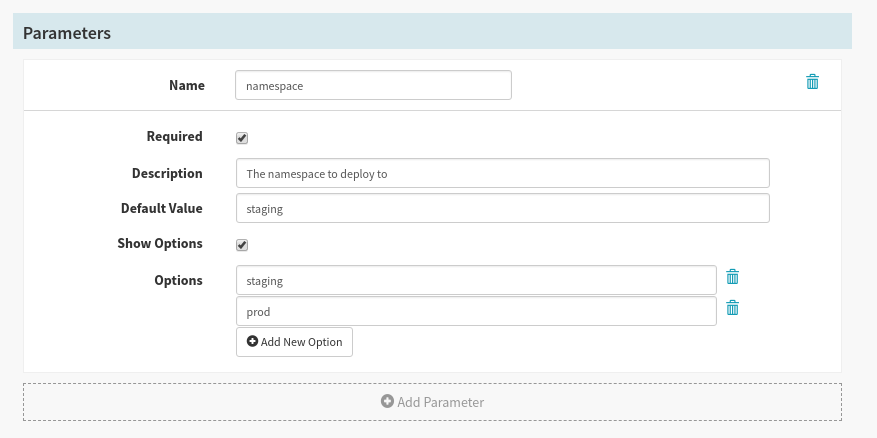Click into the Description text field
Viewport: 877px width, 438px height.
(x=502, y=173)
